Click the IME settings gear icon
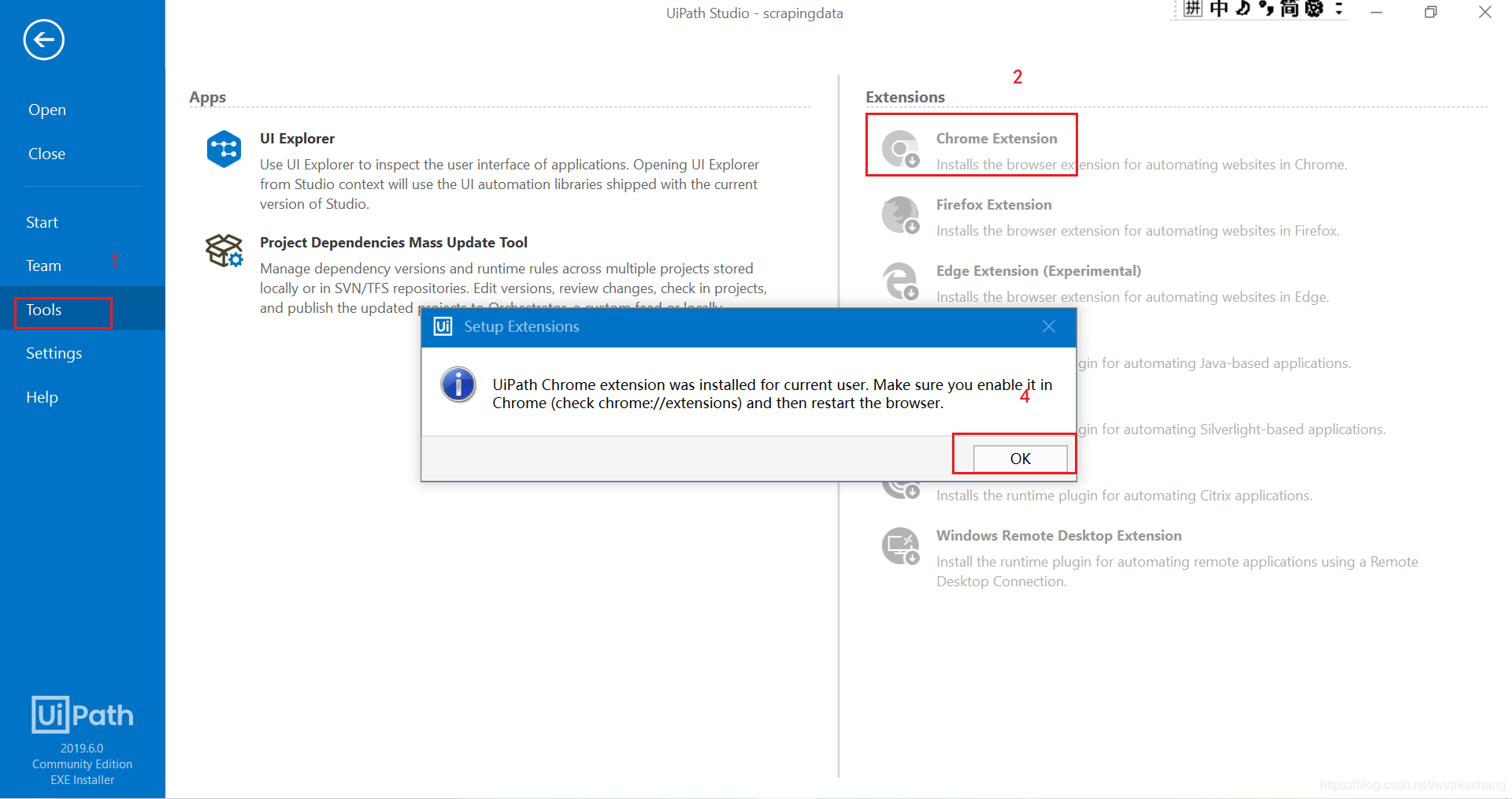 pos(1314,9)
